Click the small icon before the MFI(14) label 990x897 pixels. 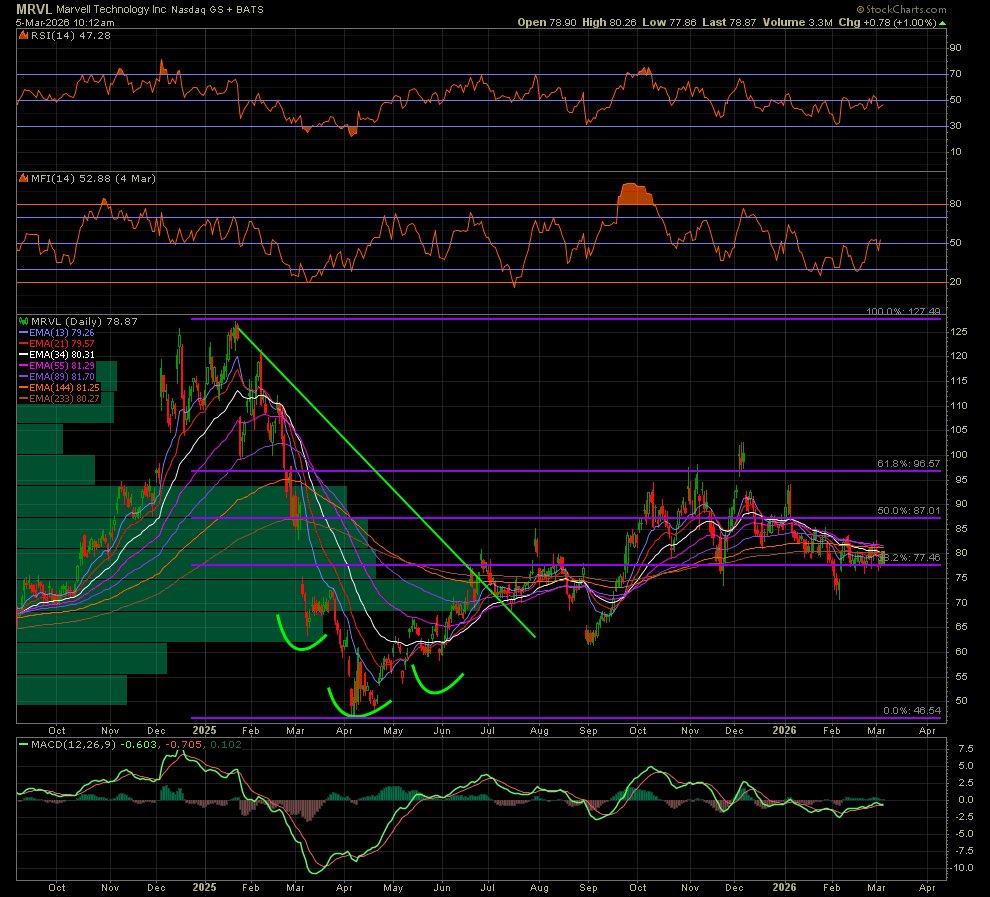tap(24, 179)
